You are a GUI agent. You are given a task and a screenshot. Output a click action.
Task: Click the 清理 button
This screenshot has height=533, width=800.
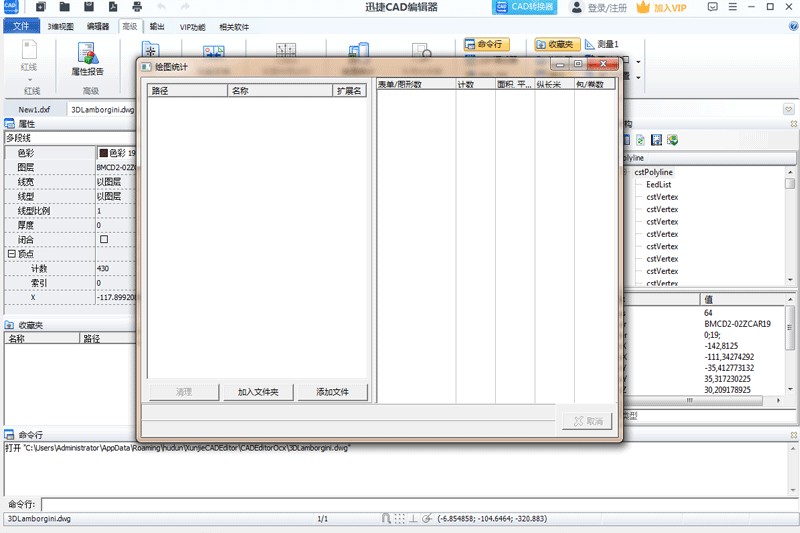(184, 392)
